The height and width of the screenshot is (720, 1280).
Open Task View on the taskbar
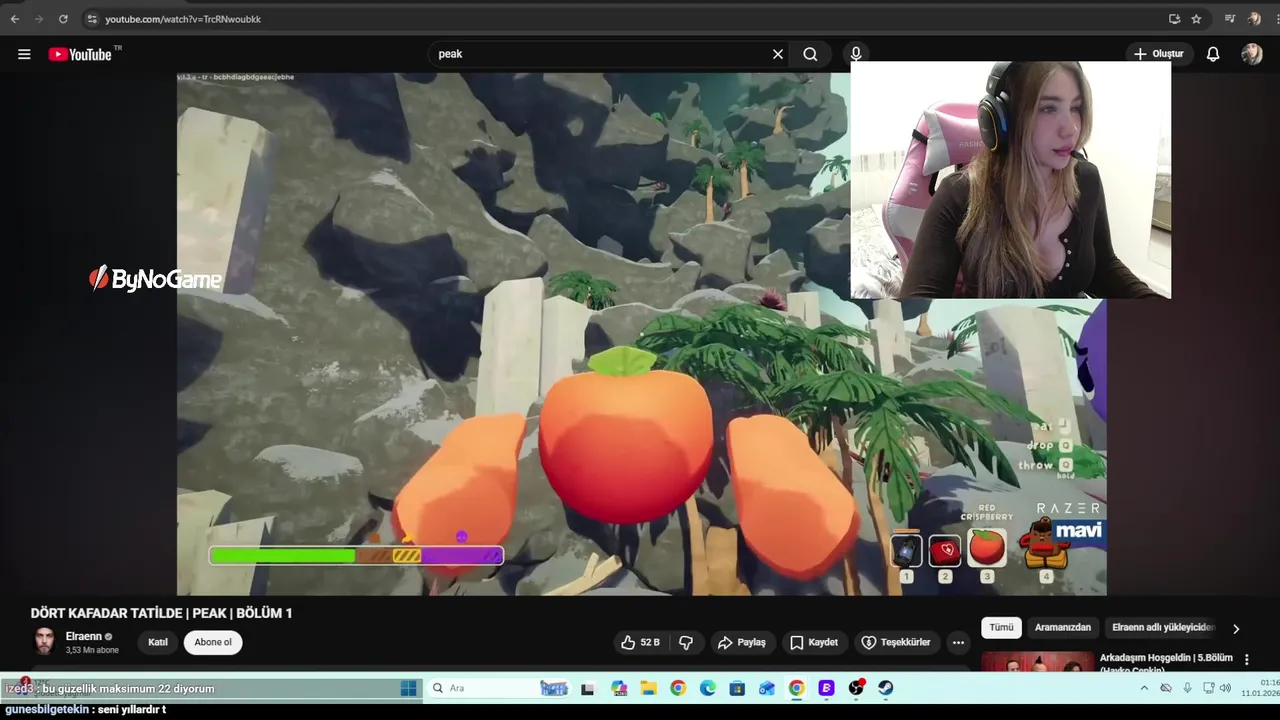coord(588,688)
